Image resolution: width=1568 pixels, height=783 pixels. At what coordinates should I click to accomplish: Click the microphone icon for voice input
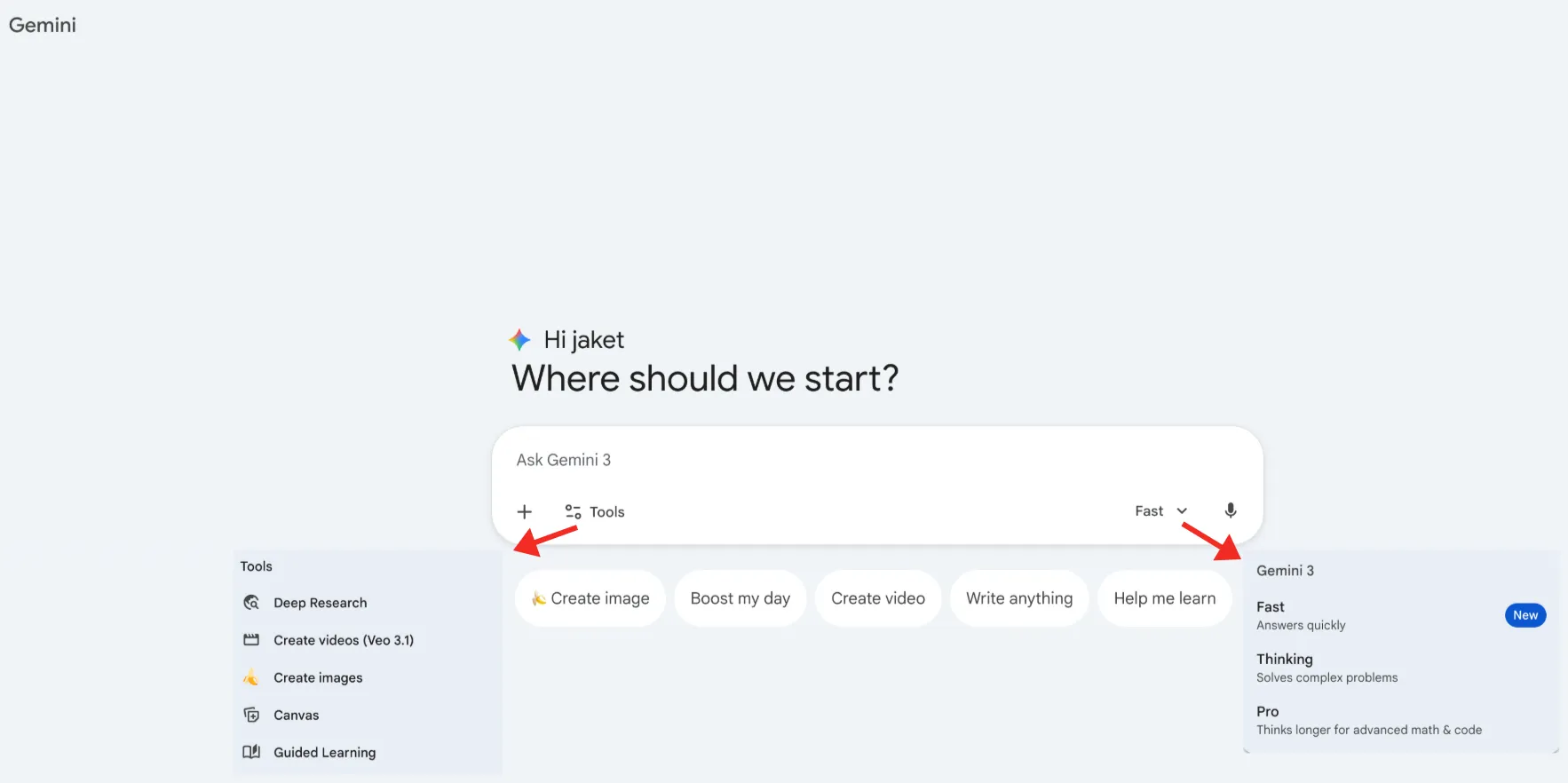pos(1231,510)
